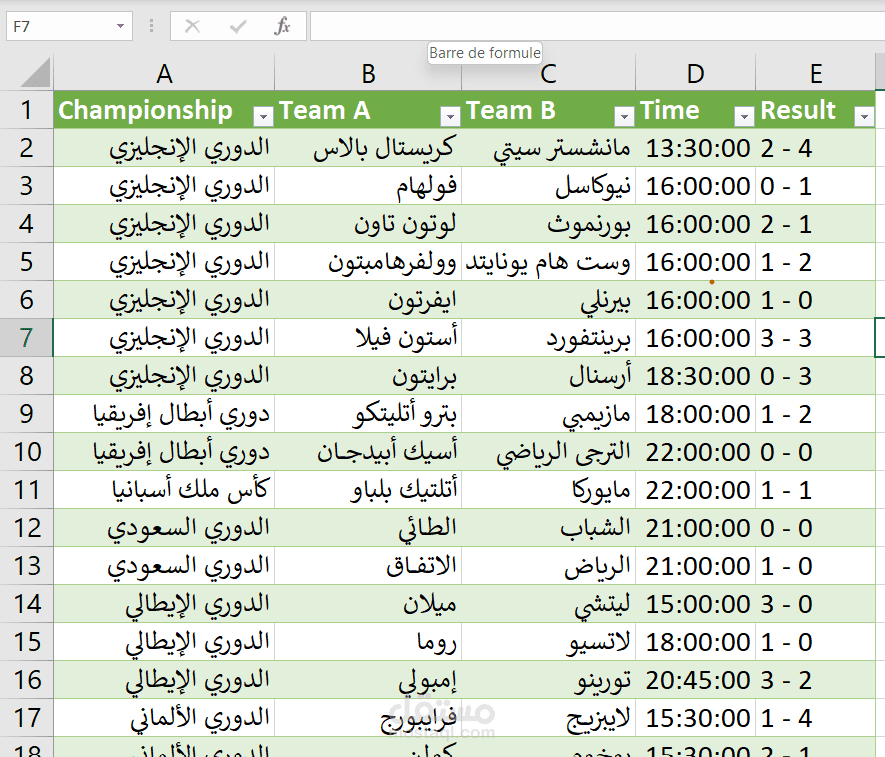
Task: Select cell لايبزيج in row 17
Action: point(548,717)
